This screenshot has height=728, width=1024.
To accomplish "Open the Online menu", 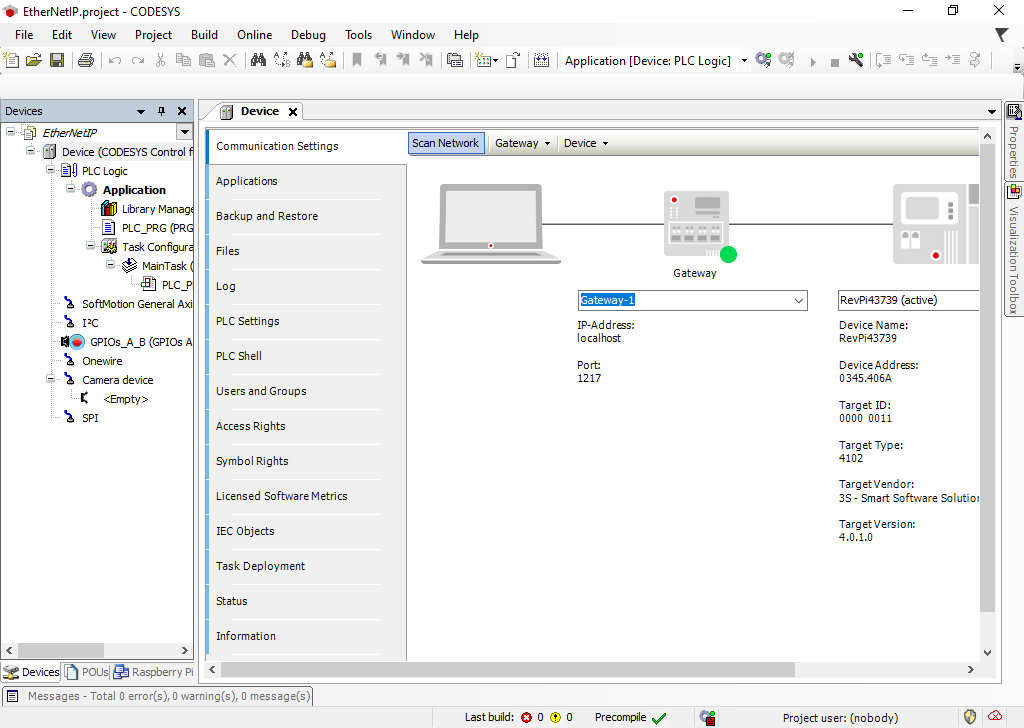I will pyautogui.click(x=255, y=34).
